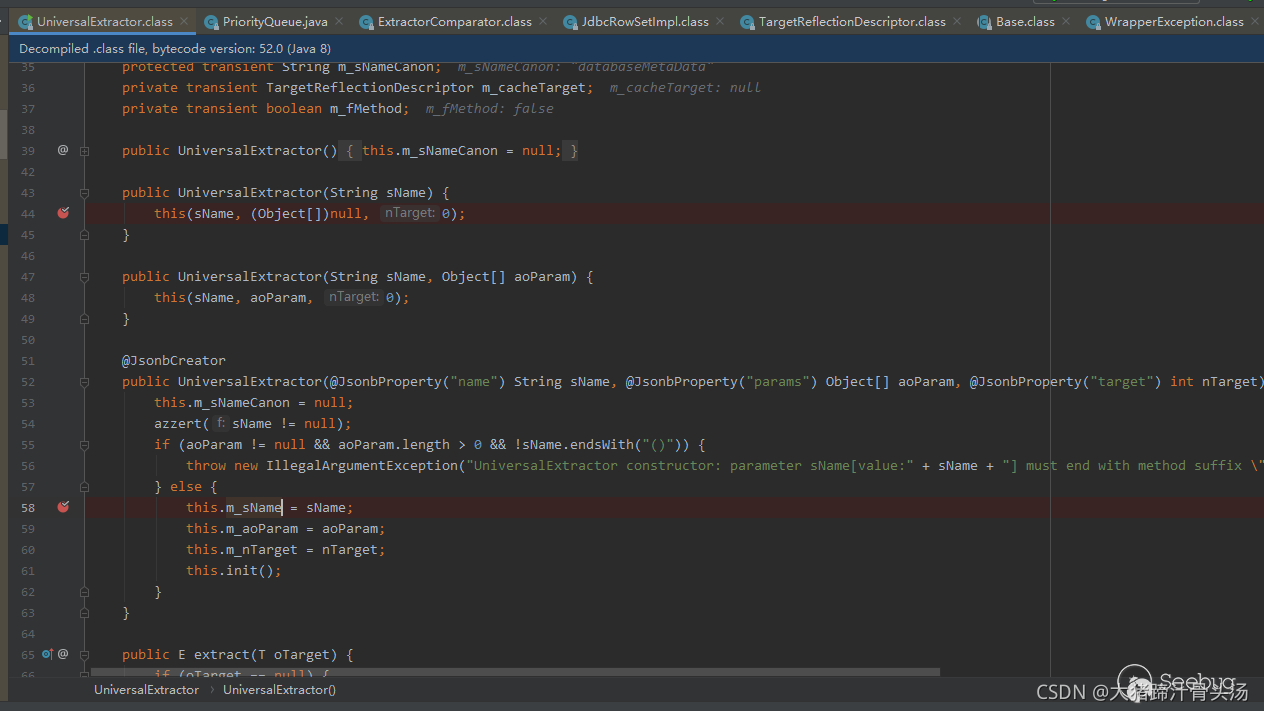Image resolution: width=1264 pixels, height=711 pixels.
Task: Collapse the JsonbCreator constructor at line 52
Action: (85, 381)
